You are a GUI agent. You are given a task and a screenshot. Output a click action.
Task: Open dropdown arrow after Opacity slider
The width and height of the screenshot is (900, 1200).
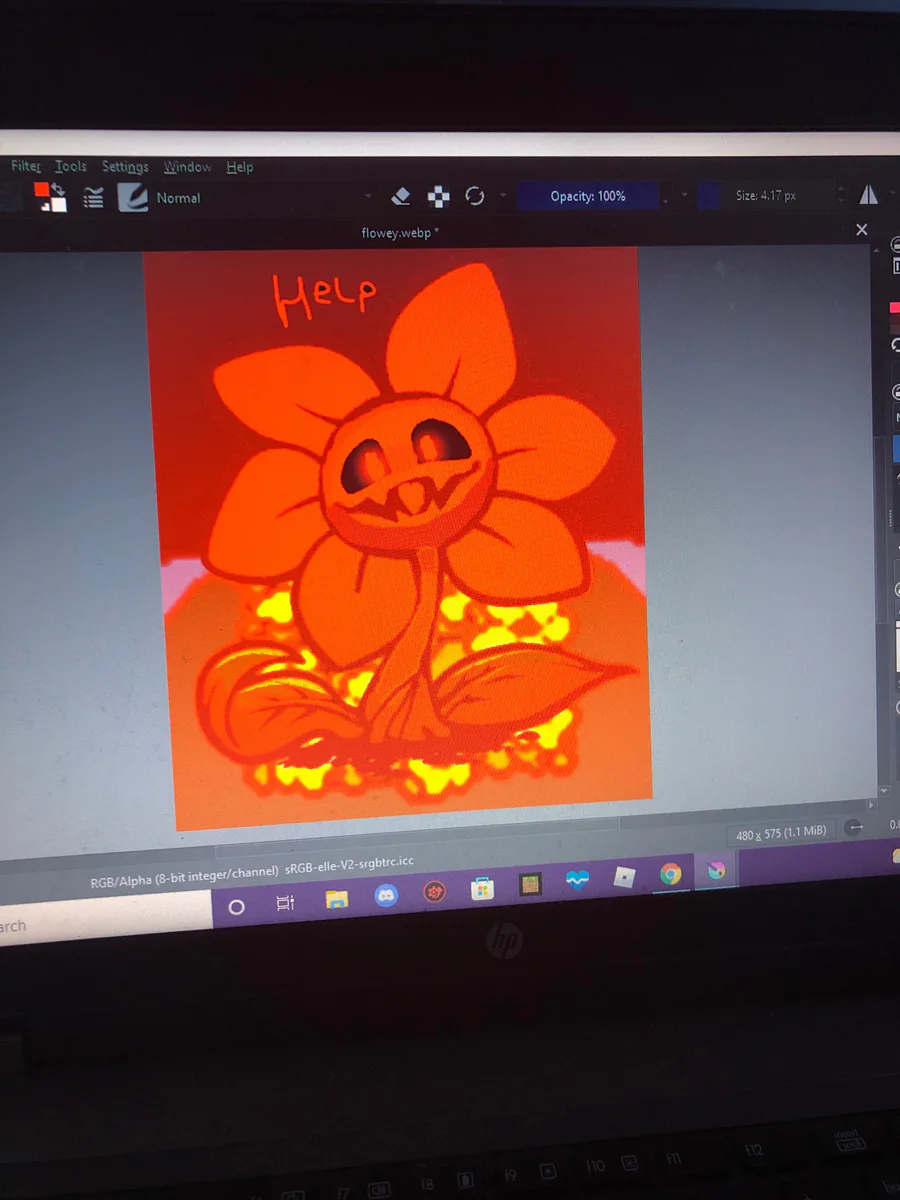(685, 196)
